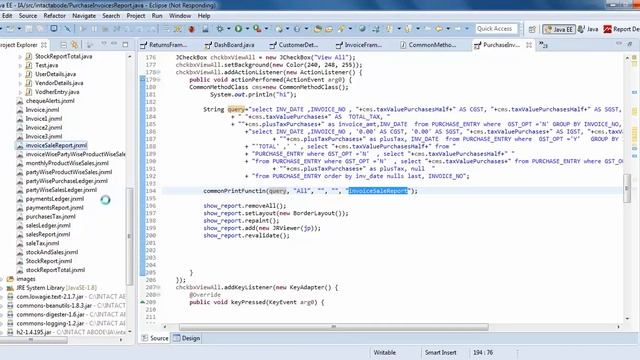
Task: Open the External Tools dropdown arrow
Action: tap(266, 29)
